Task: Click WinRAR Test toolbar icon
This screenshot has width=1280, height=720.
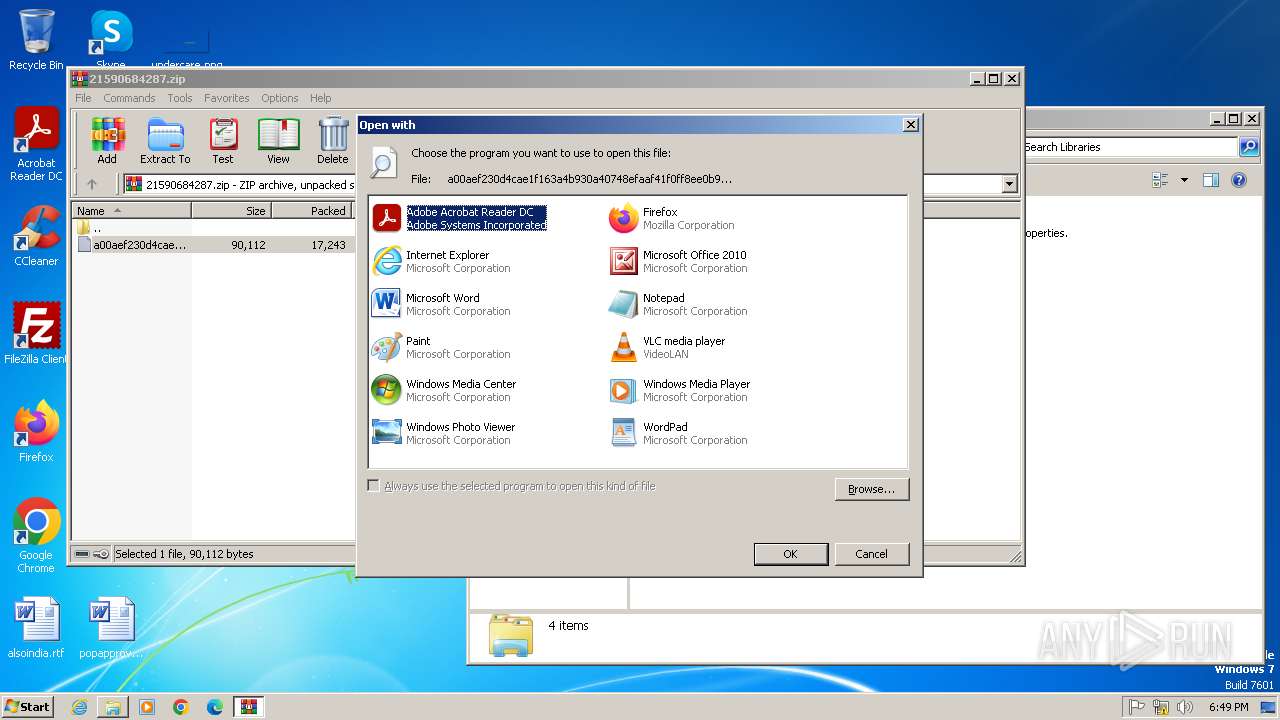Action: point(223,141)
